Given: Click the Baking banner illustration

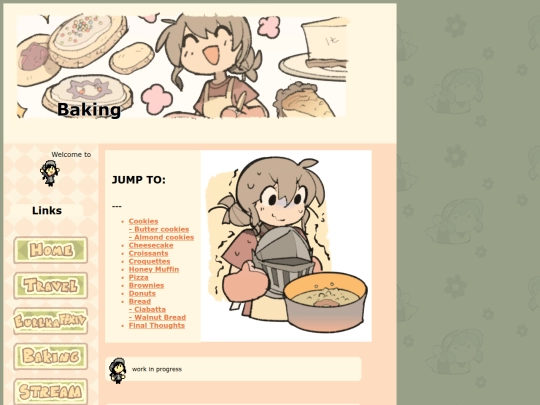Looking at the screenshot, I should [x=182, y=66].
